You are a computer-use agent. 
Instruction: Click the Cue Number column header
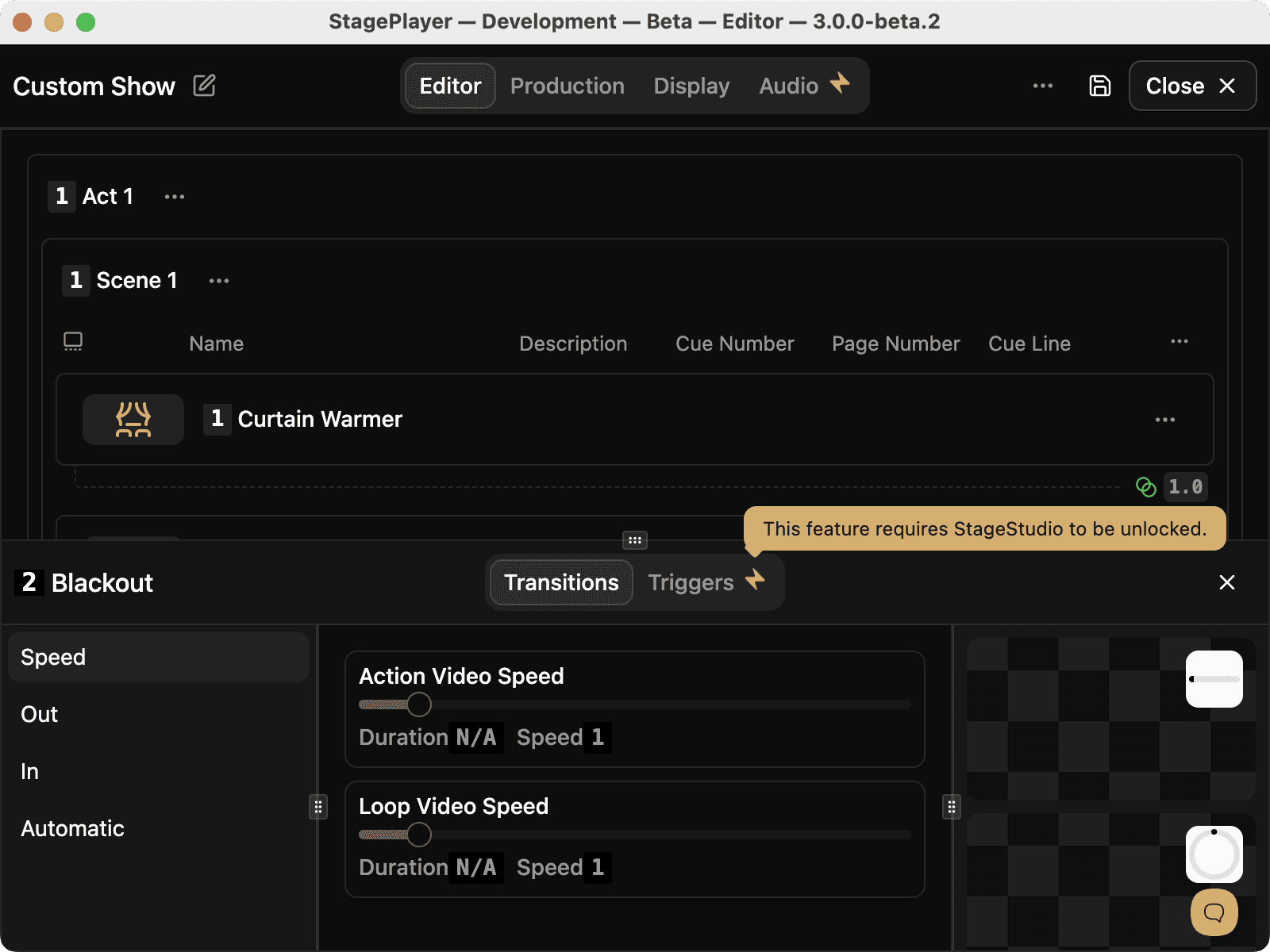[735, 344]
